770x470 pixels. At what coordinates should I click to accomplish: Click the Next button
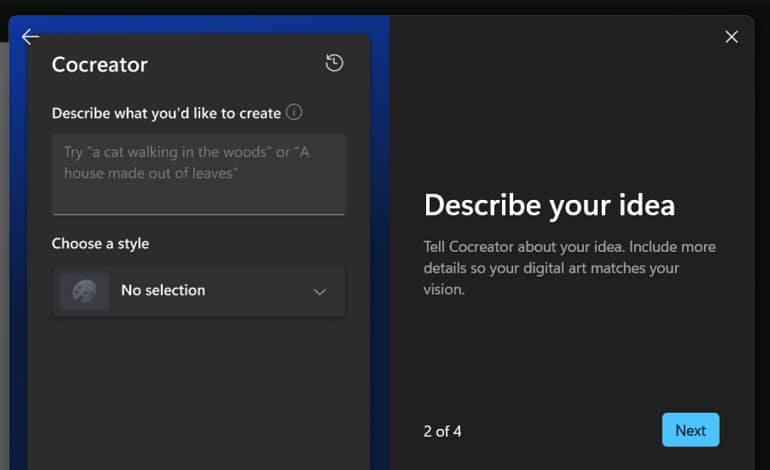point(690,430)
